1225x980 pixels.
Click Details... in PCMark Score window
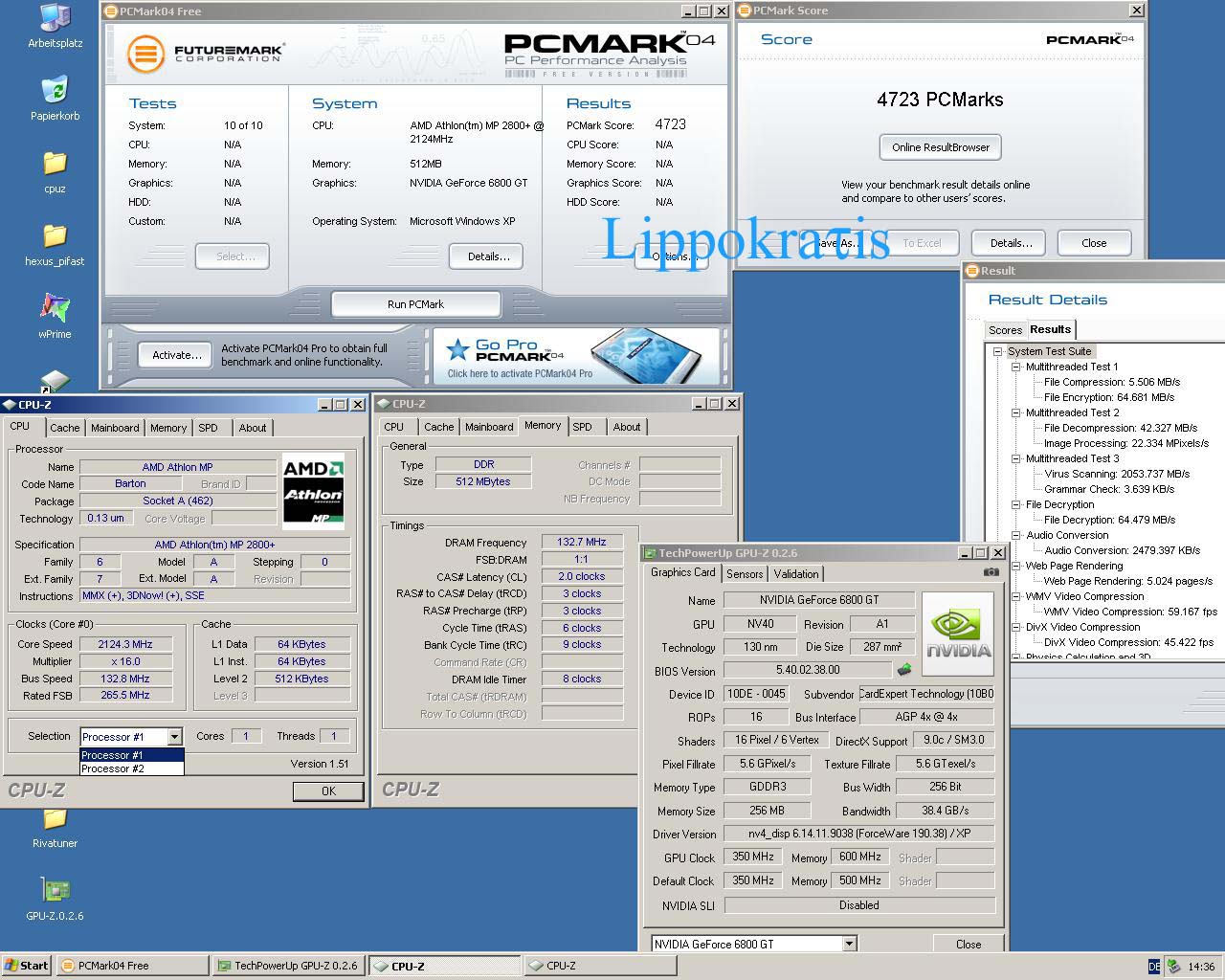coord(1011,243)
